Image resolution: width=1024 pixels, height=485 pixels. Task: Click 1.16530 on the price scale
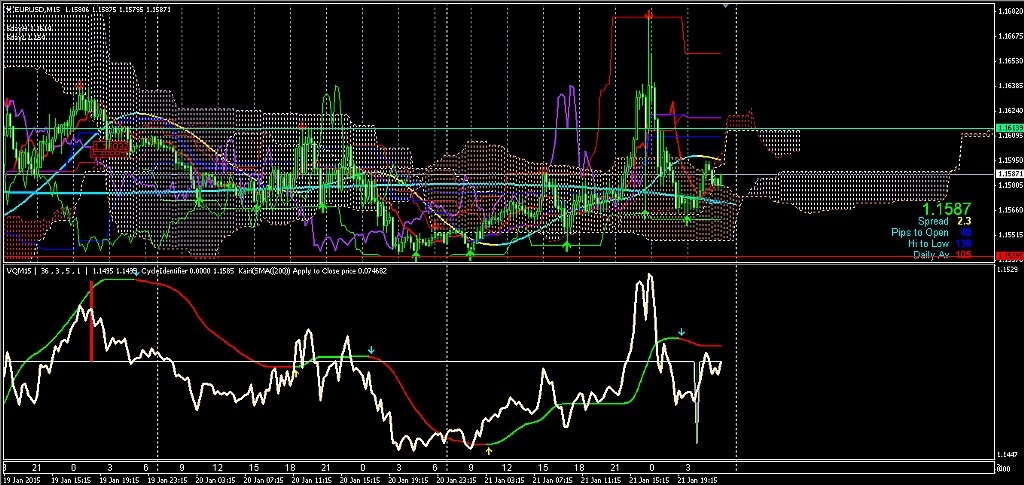1010,61
